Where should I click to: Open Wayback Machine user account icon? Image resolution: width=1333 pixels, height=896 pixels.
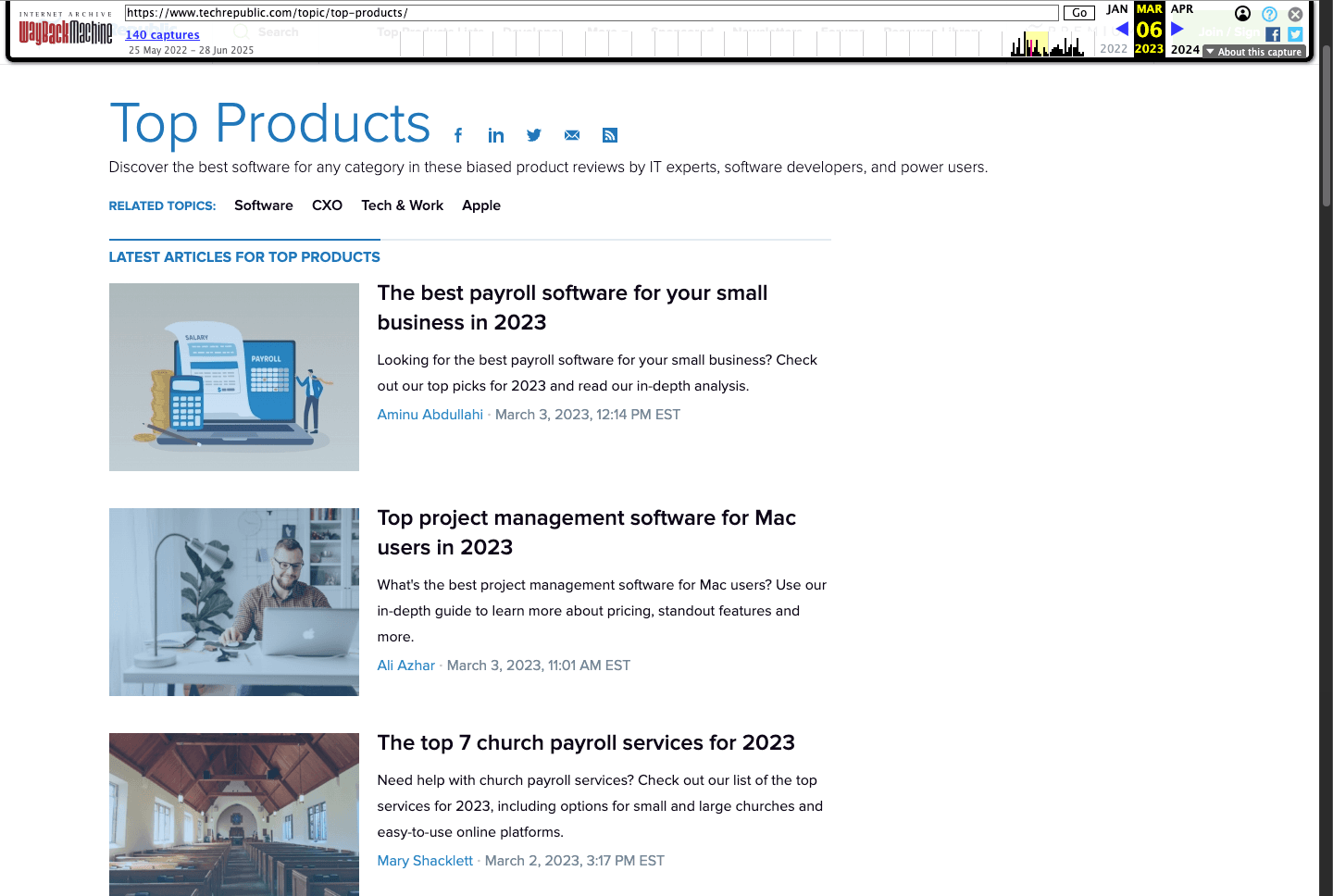pos(1243,14)
